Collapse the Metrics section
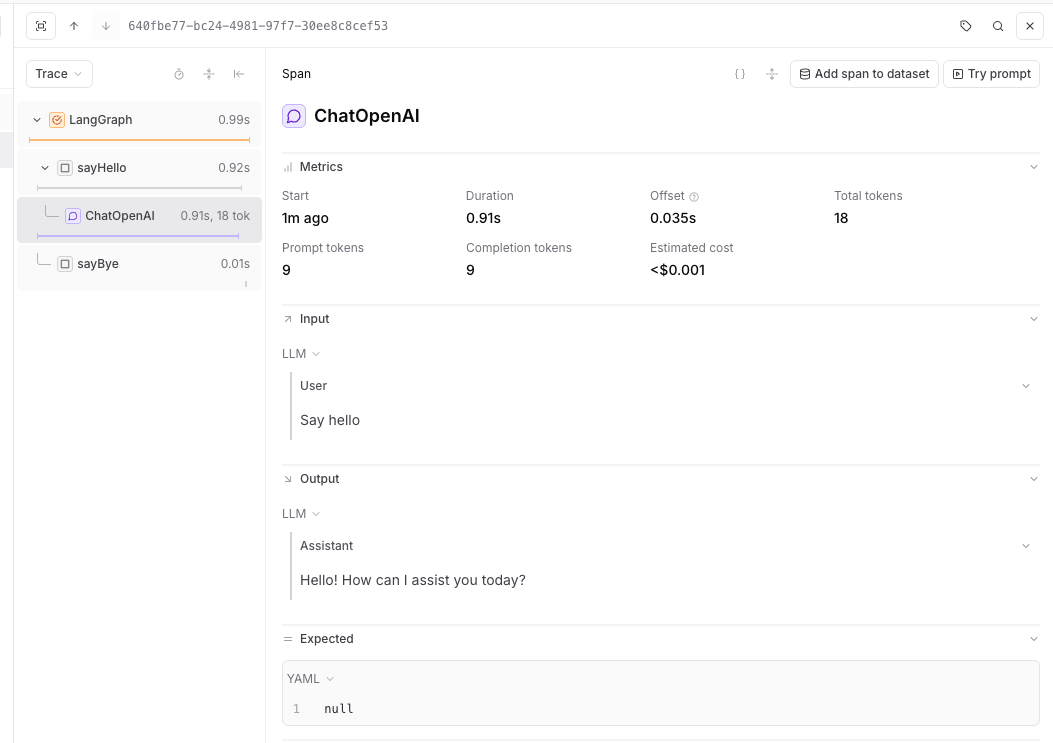 (x=1034, y=167)
